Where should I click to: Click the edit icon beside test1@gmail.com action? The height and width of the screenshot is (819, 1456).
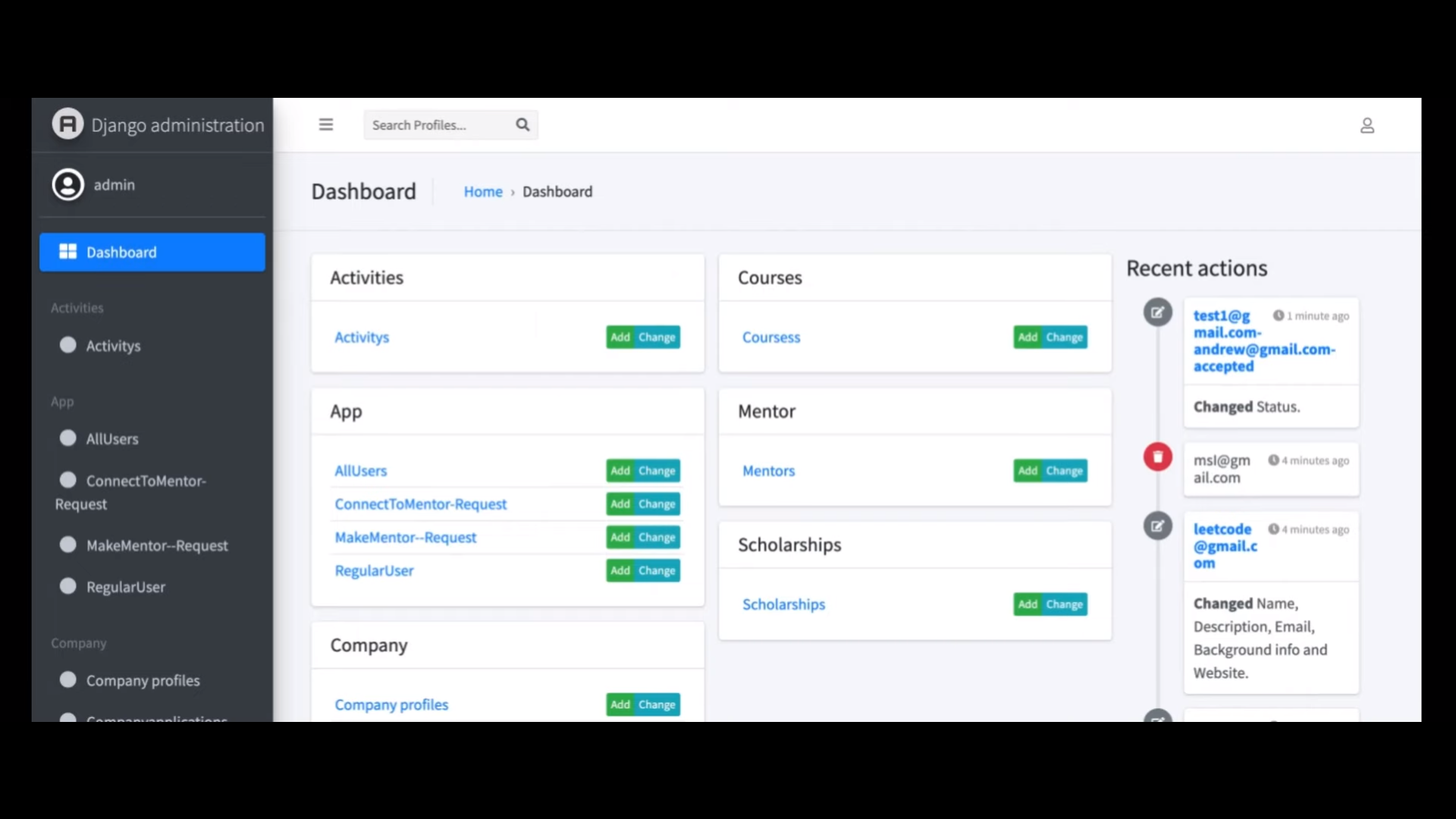coord(1158,312)
